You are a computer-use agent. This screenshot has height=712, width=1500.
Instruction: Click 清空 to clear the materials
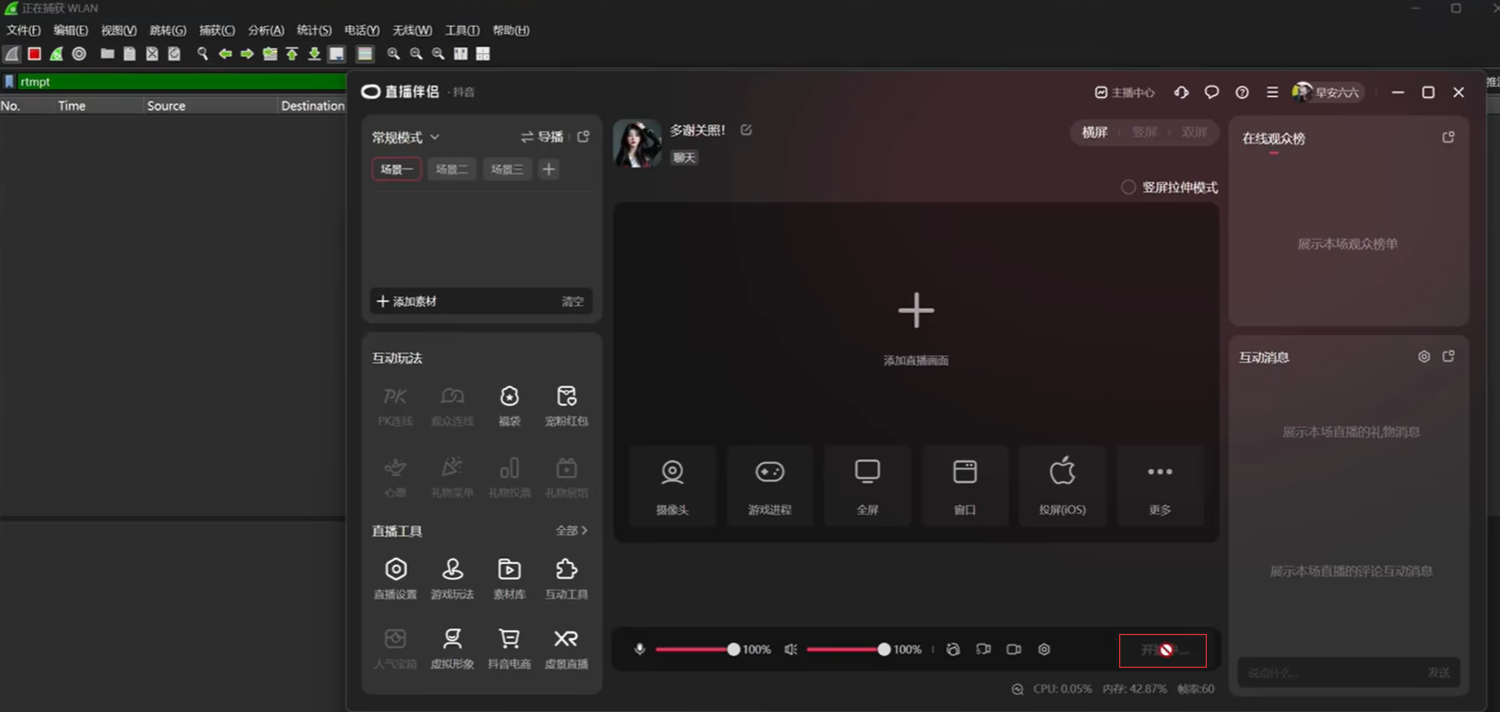pyautogui.click(x=572, y=302)
